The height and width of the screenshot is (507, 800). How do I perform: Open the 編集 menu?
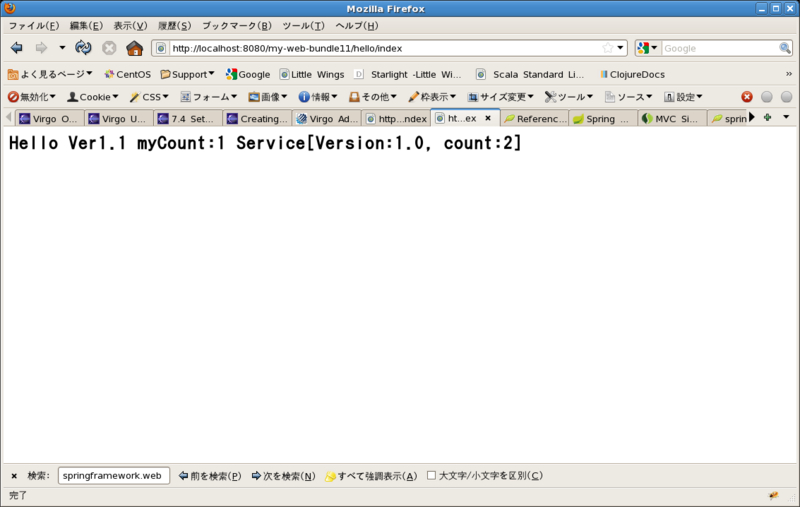(86, 26)
